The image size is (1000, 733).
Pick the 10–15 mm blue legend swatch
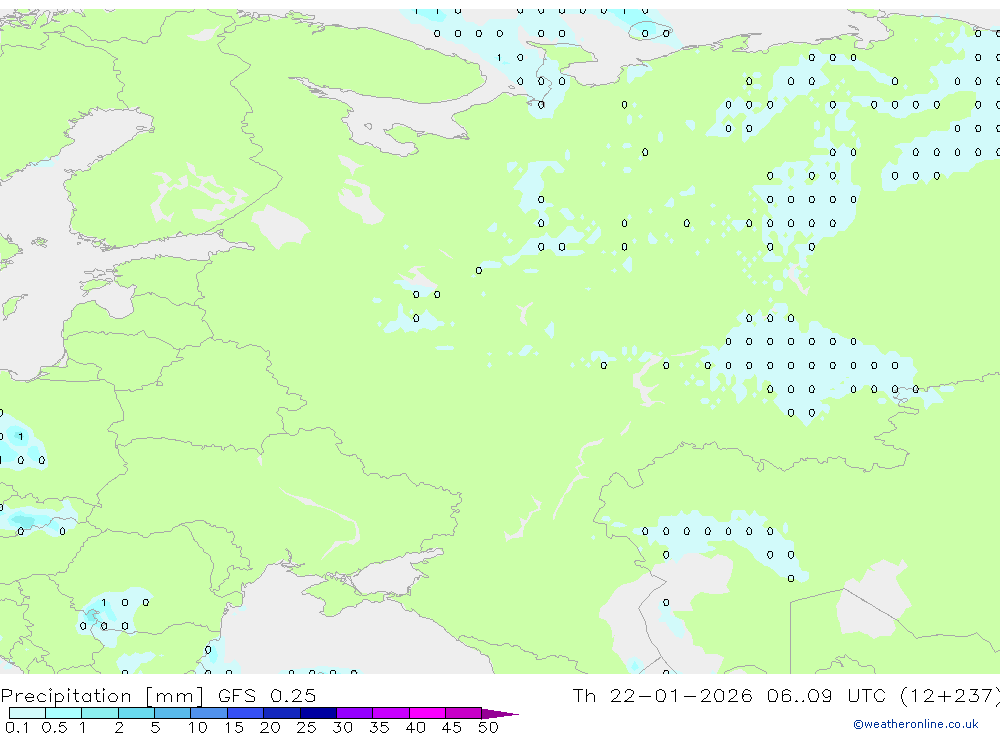tap(209, 713)
